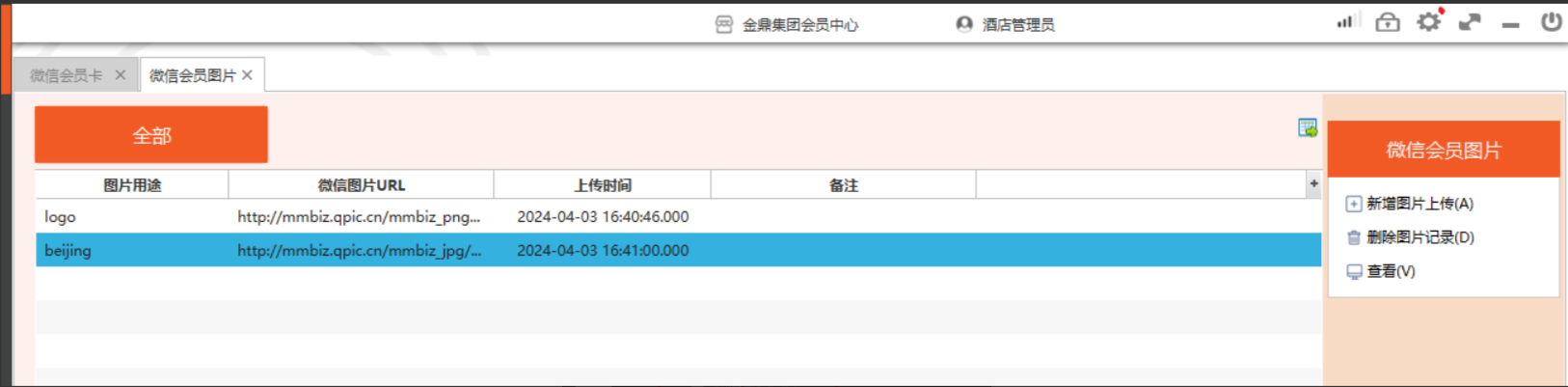Click the export table icon
Image resolution: width=1568 pixels, height=387 pixels.
[x=1307, y=128]
